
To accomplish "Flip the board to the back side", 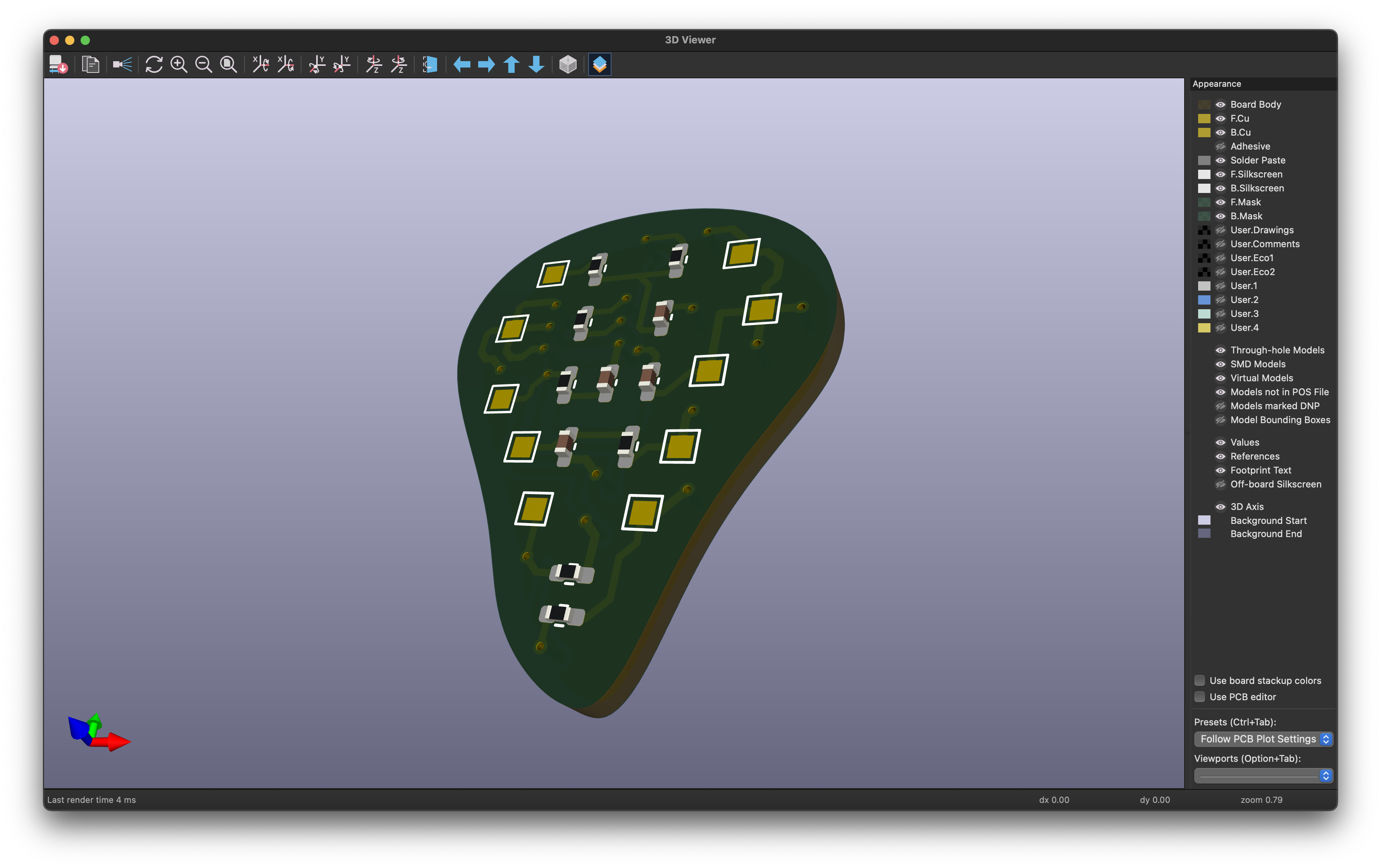I will click(430, 65).
